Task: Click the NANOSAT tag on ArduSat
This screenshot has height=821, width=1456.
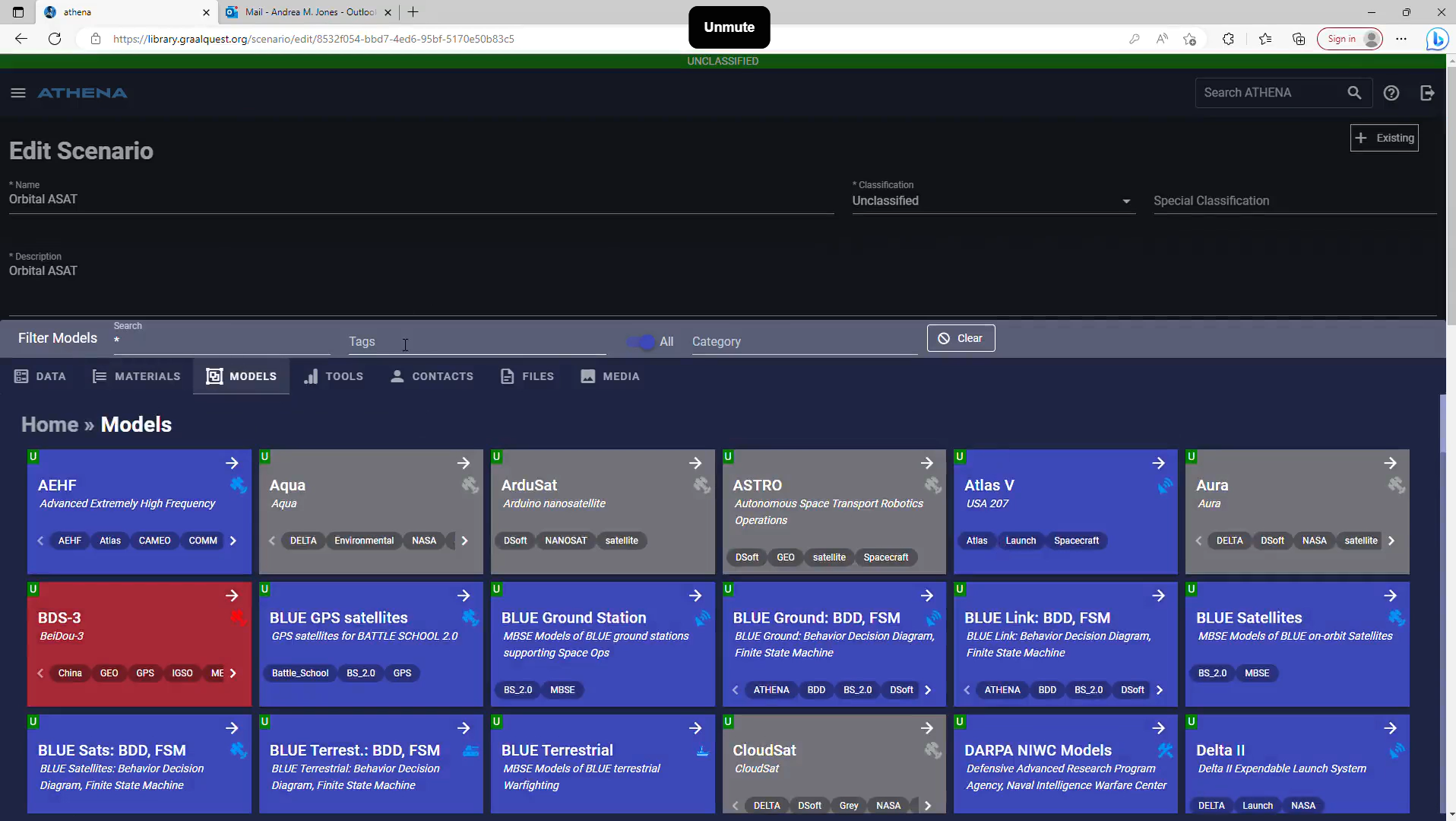Action: (x=566, y=540)
